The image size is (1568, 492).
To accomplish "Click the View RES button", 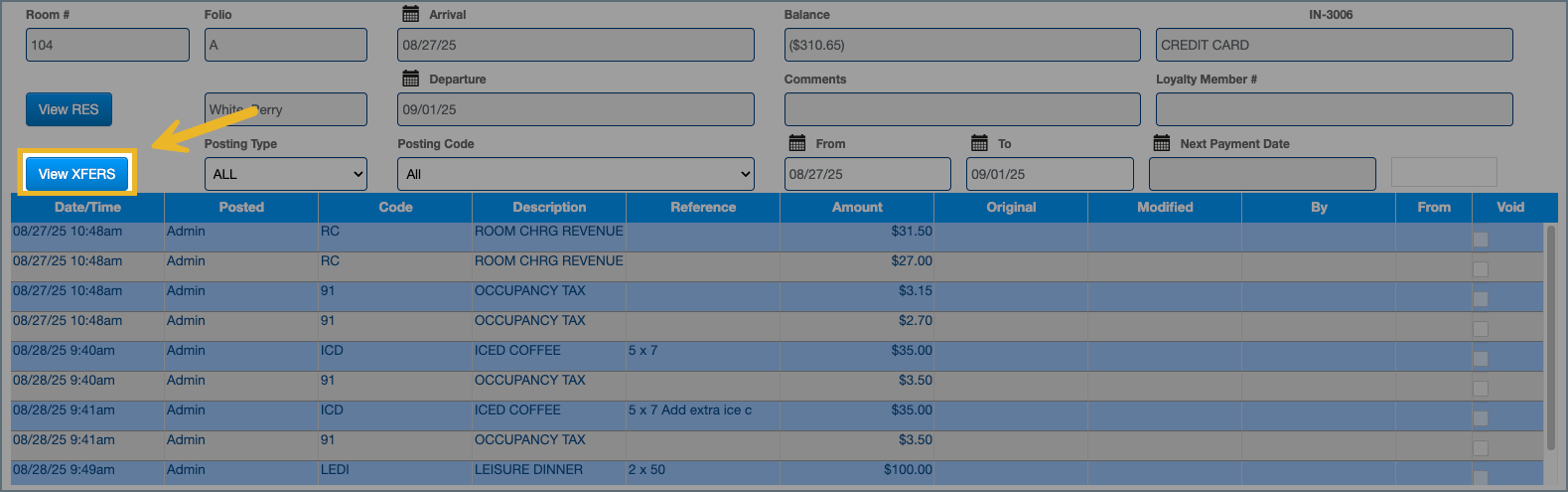I will (69, 109).
